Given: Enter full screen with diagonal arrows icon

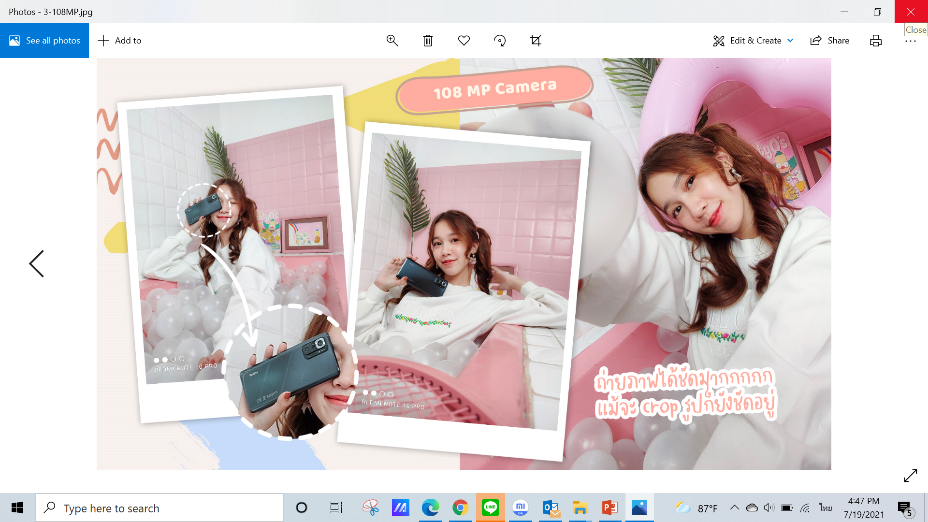Looking at the screenshot, I should [910, 475].
